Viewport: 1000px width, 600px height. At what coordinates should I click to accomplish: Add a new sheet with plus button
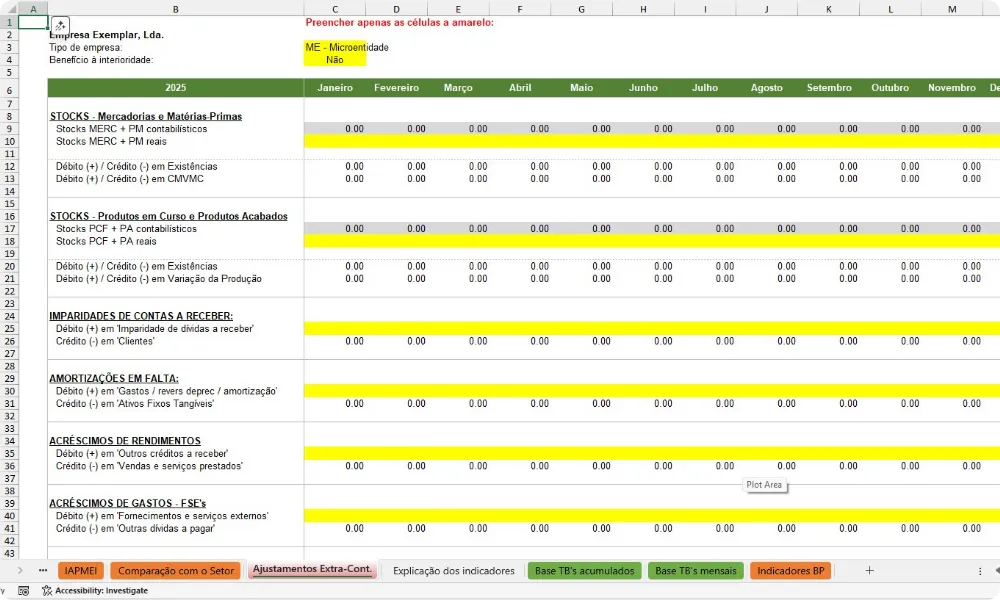pos(869,571)
